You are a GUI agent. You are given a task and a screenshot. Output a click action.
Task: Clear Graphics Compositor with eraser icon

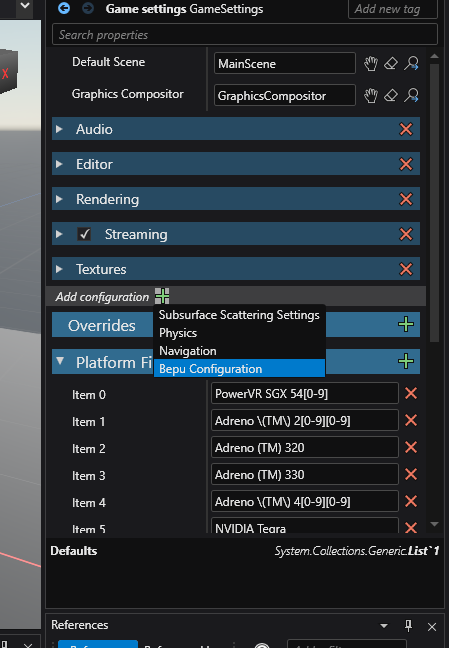pyautogui.click(x=391, y=95)
